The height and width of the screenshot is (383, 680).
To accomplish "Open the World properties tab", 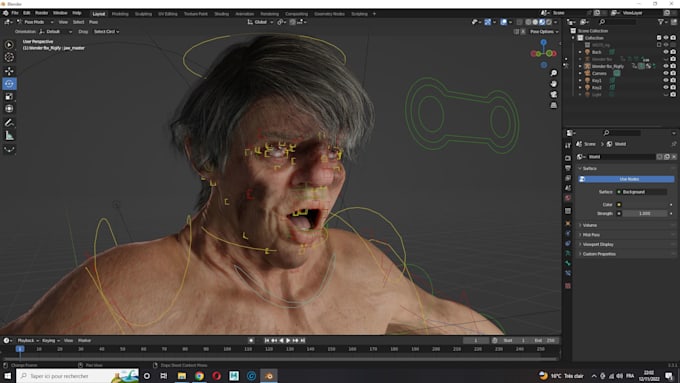I will coord(568,198).
